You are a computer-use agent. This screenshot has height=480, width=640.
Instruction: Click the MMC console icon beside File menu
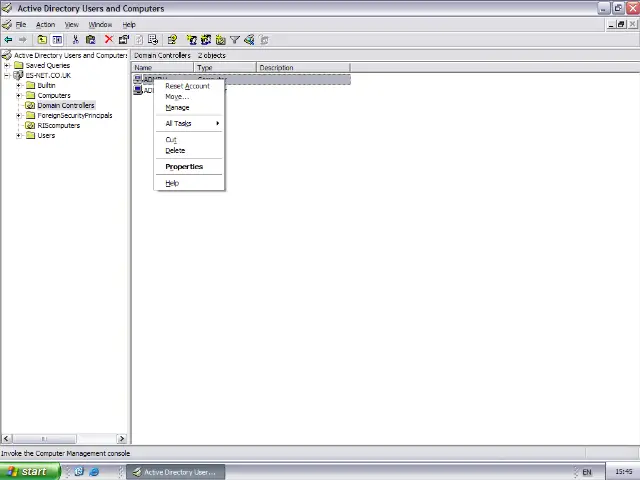7,24
